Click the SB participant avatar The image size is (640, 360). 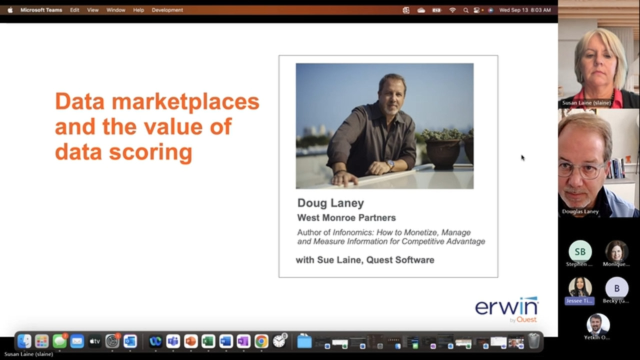pyautogui.click(x=580, y=252)
